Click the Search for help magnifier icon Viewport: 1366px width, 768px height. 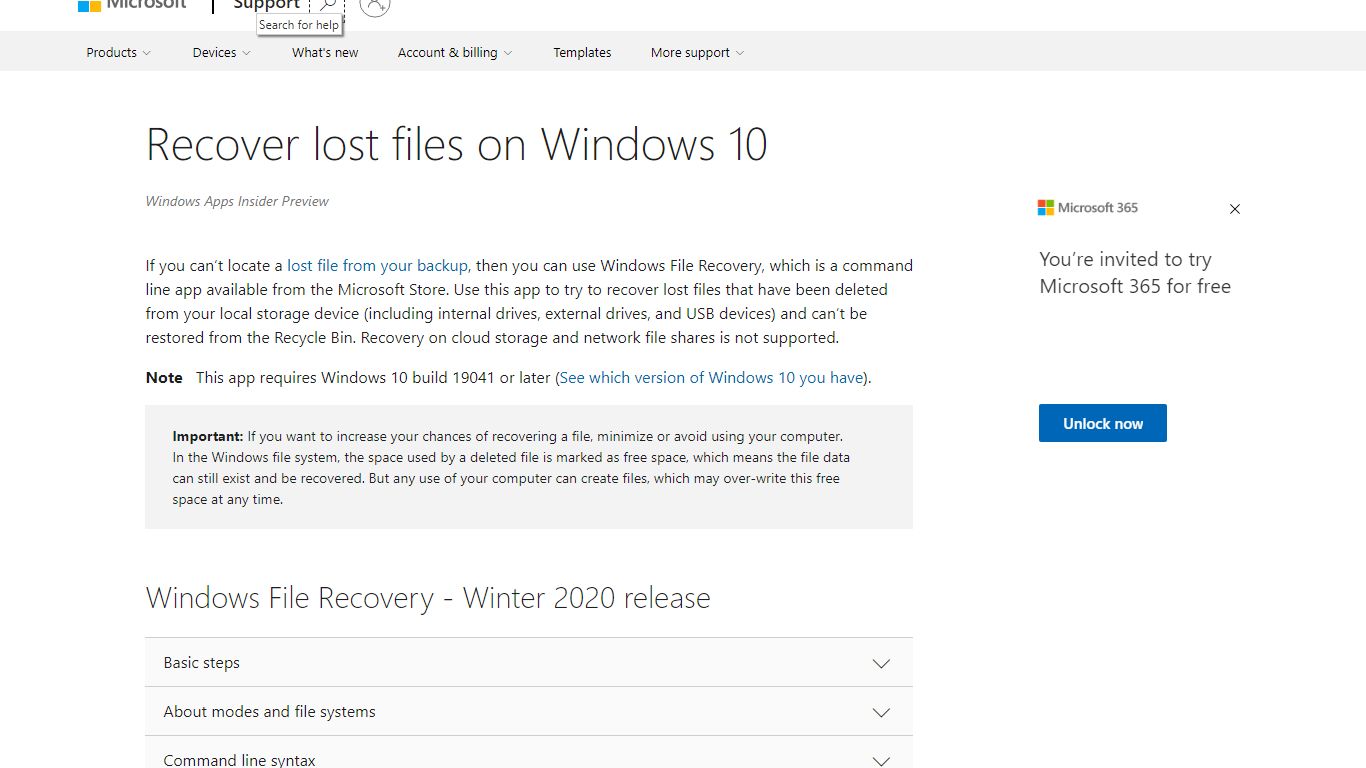coord(327,5)
